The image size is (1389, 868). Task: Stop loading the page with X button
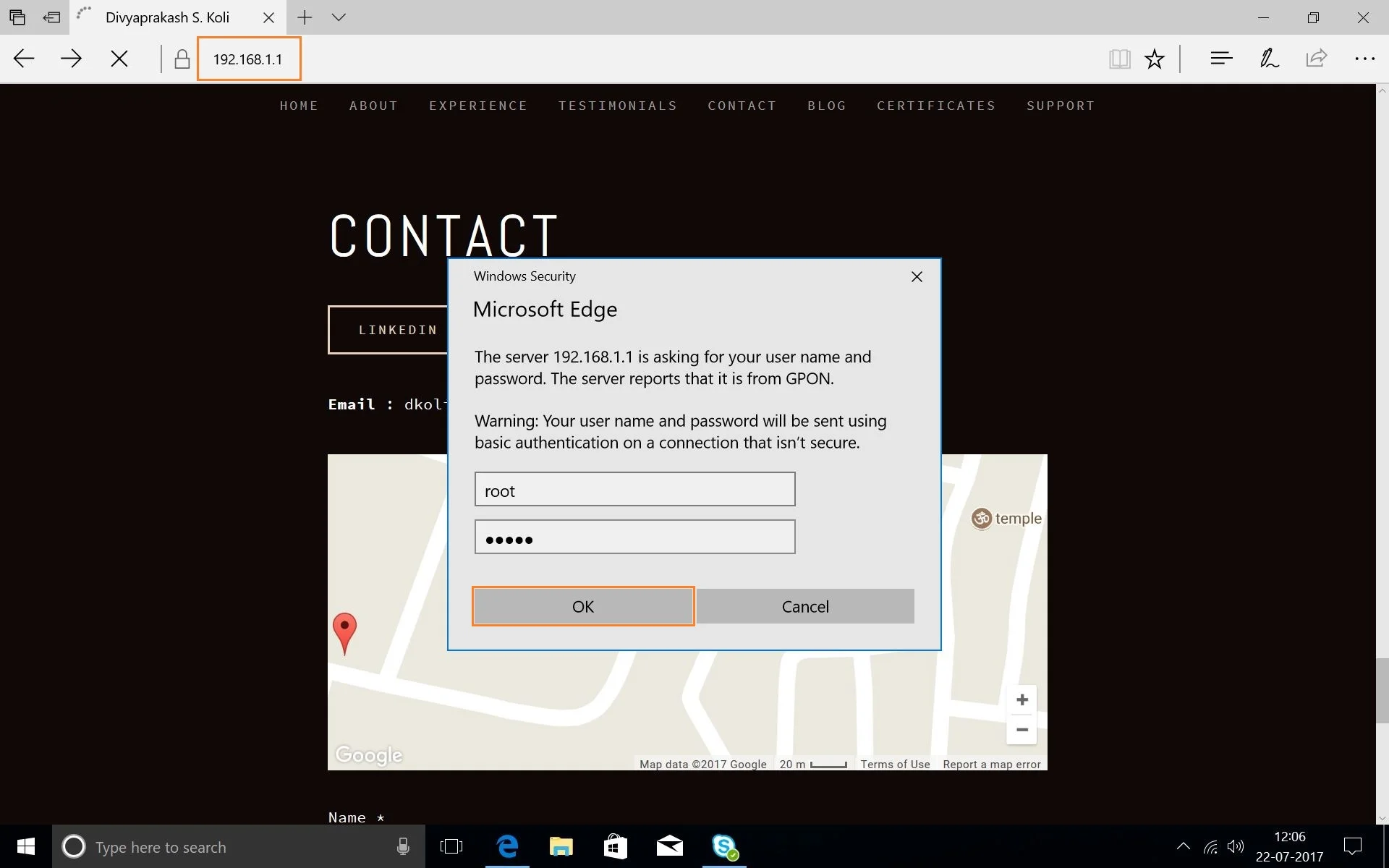coord(119,59)
